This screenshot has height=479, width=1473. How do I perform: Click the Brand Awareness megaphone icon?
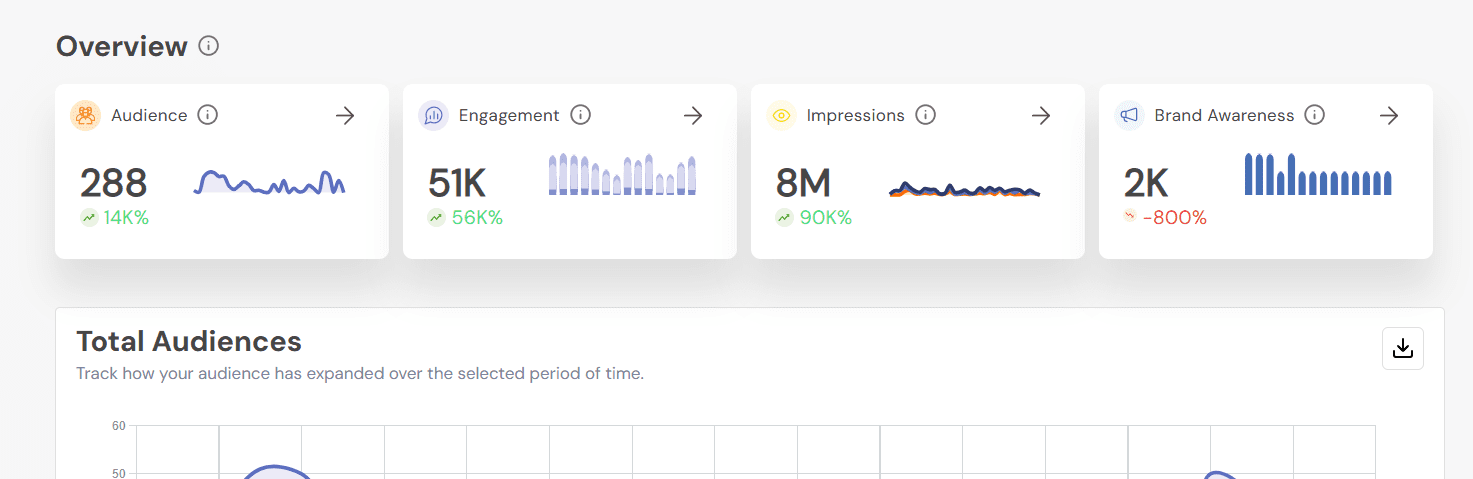[1129, 115]
